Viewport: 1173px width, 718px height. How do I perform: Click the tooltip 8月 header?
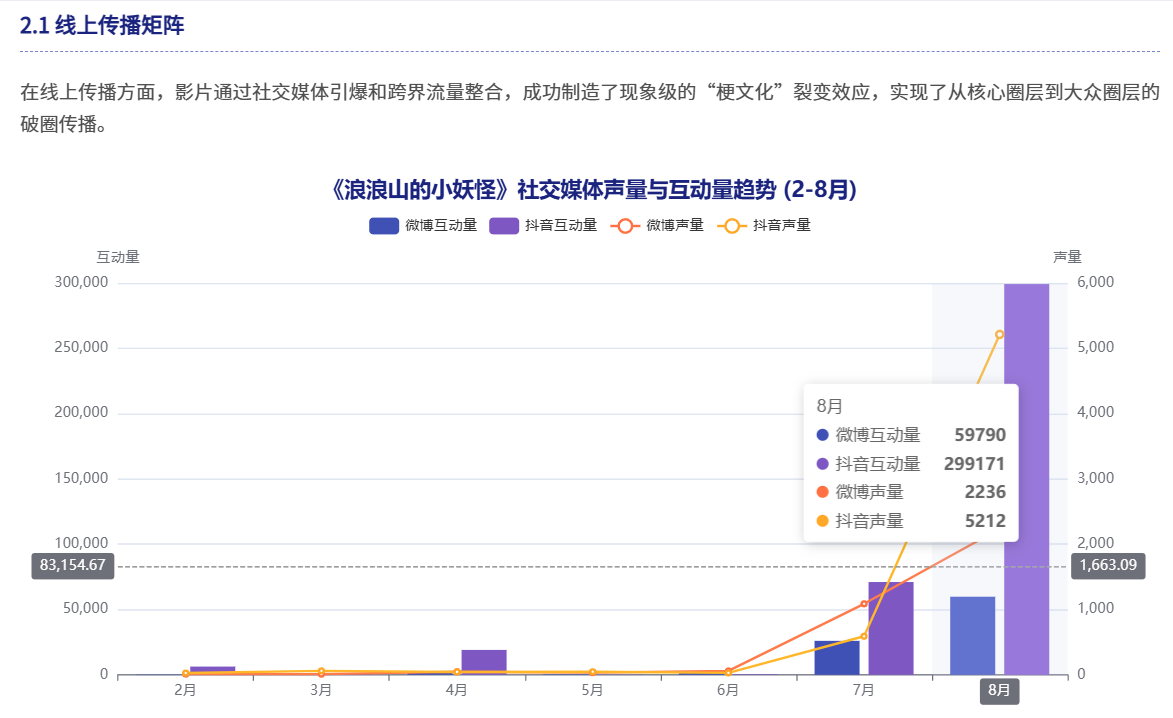point(830,406)
